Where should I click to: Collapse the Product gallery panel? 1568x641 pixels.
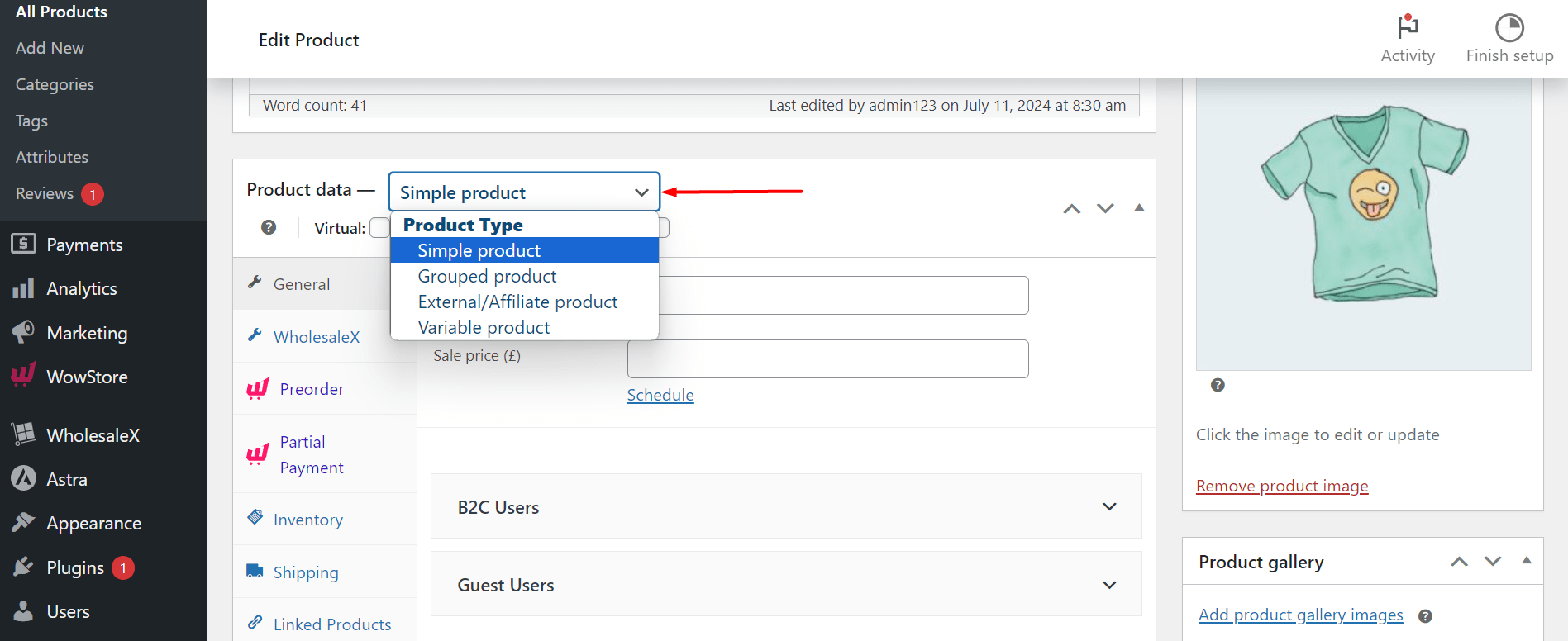[1526, 561]
